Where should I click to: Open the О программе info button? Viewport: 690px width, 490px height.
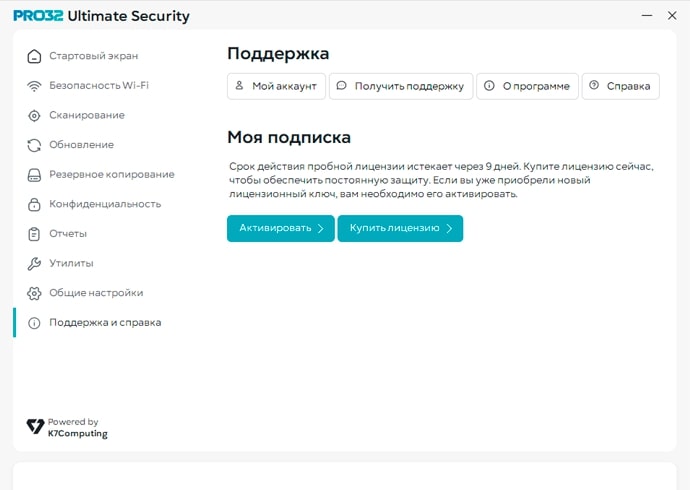coord(527,86)
